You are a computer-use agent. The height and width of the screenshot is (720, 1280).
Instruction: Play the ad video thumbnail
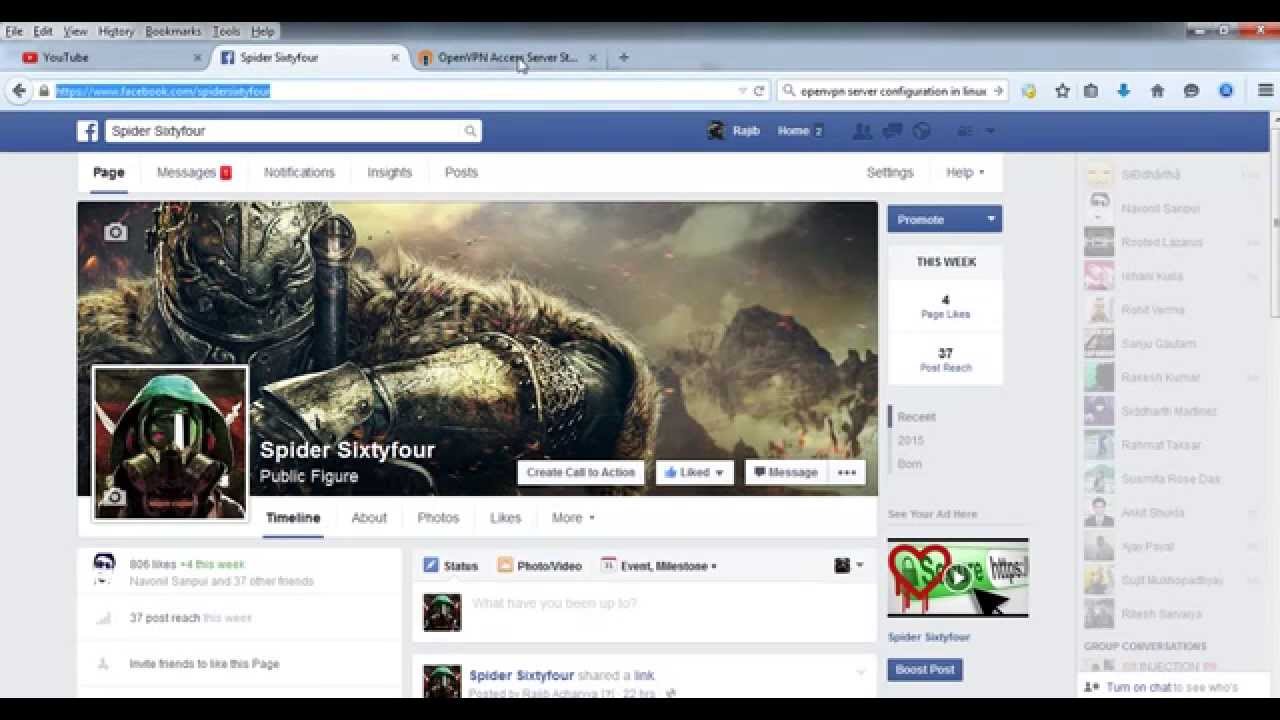click(958, 578)
